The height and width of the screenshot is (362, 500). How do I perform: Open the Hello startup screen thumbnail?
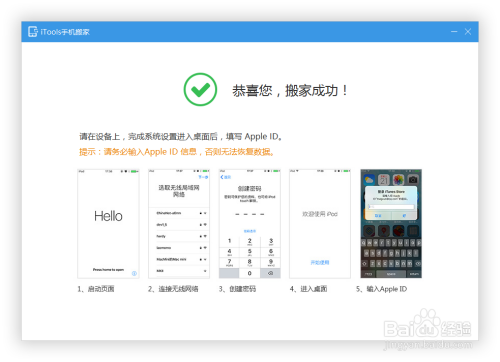108,224
